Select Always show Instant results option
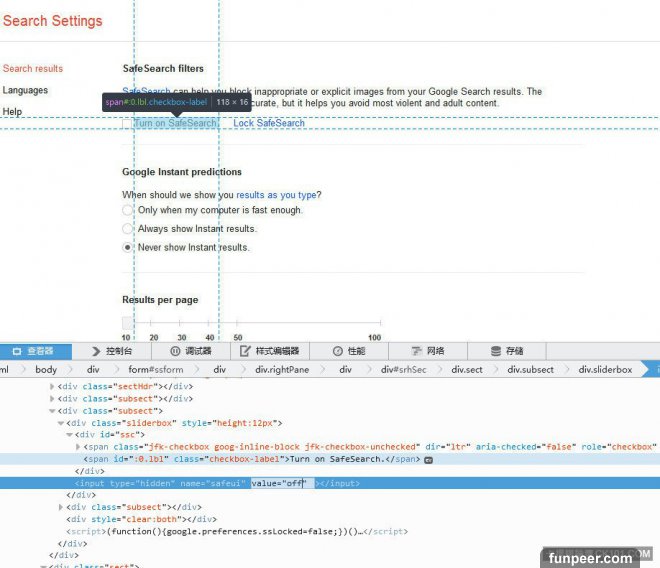The image size is (660, 568). (x=128, y=229)
